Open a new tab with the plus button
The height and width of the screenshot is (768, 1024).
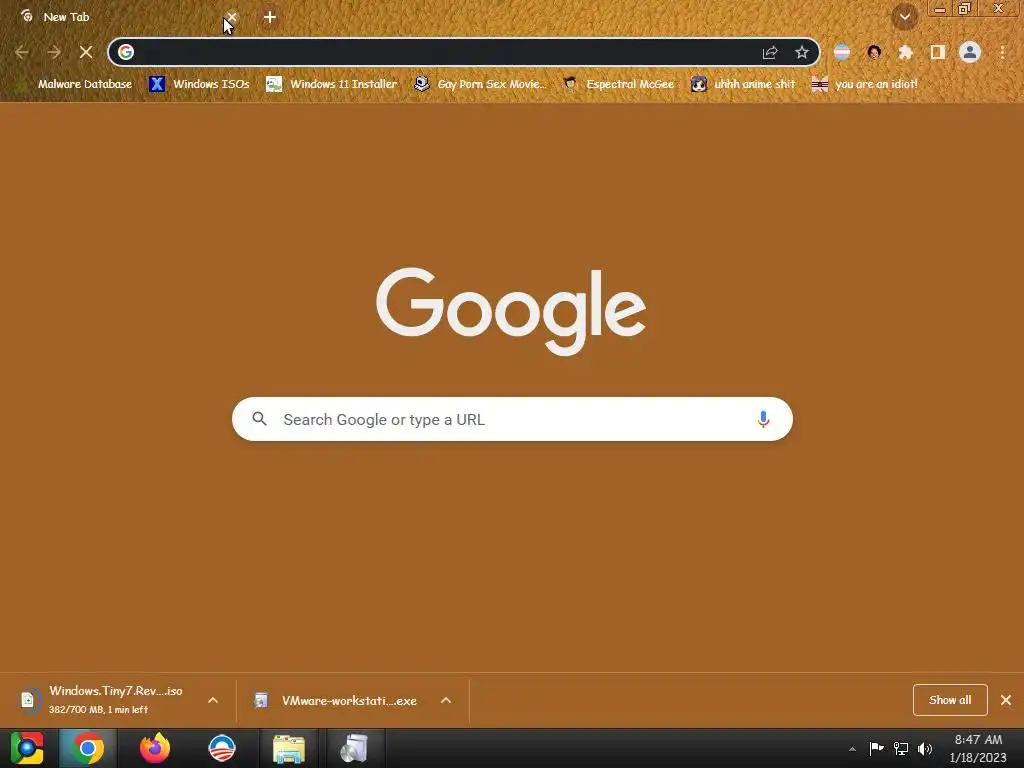[x=270, y=17]
